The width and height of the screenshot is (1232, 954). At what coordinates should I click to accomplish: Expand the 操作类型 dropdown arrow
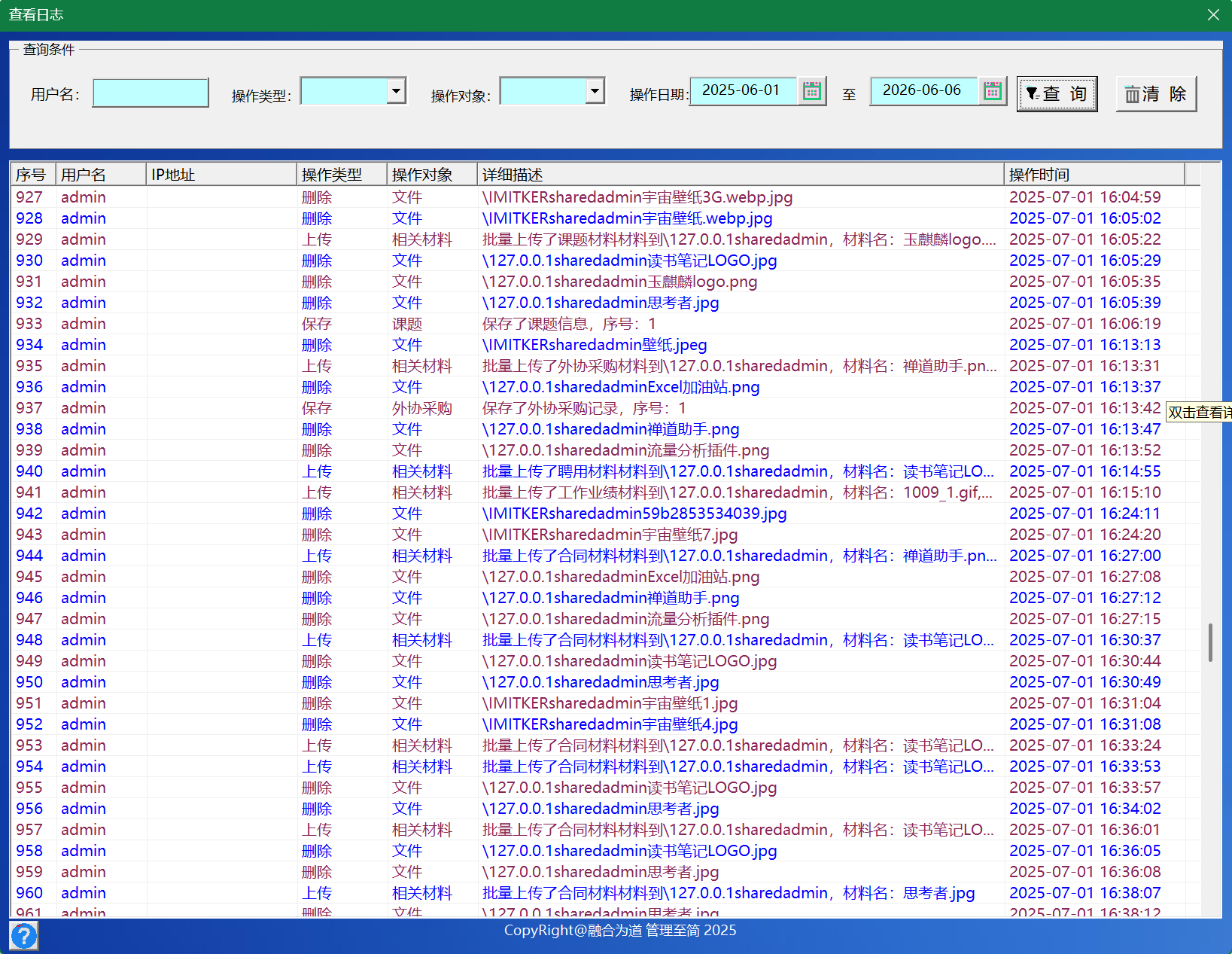pos(397,91)
